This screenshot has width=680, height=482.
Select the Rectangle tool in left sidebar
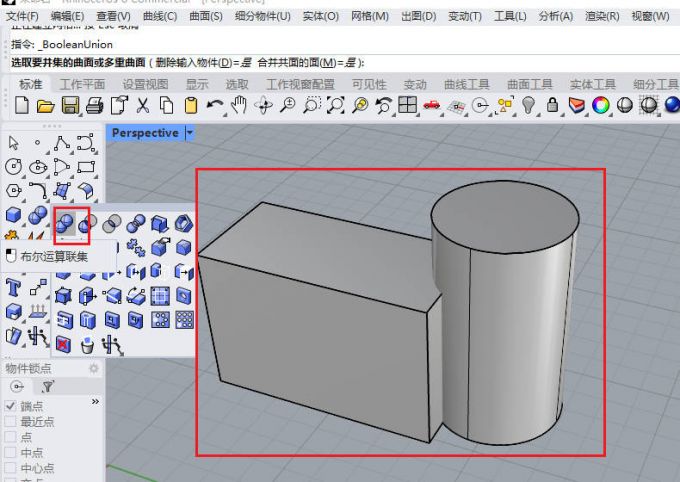pos(86,167)
